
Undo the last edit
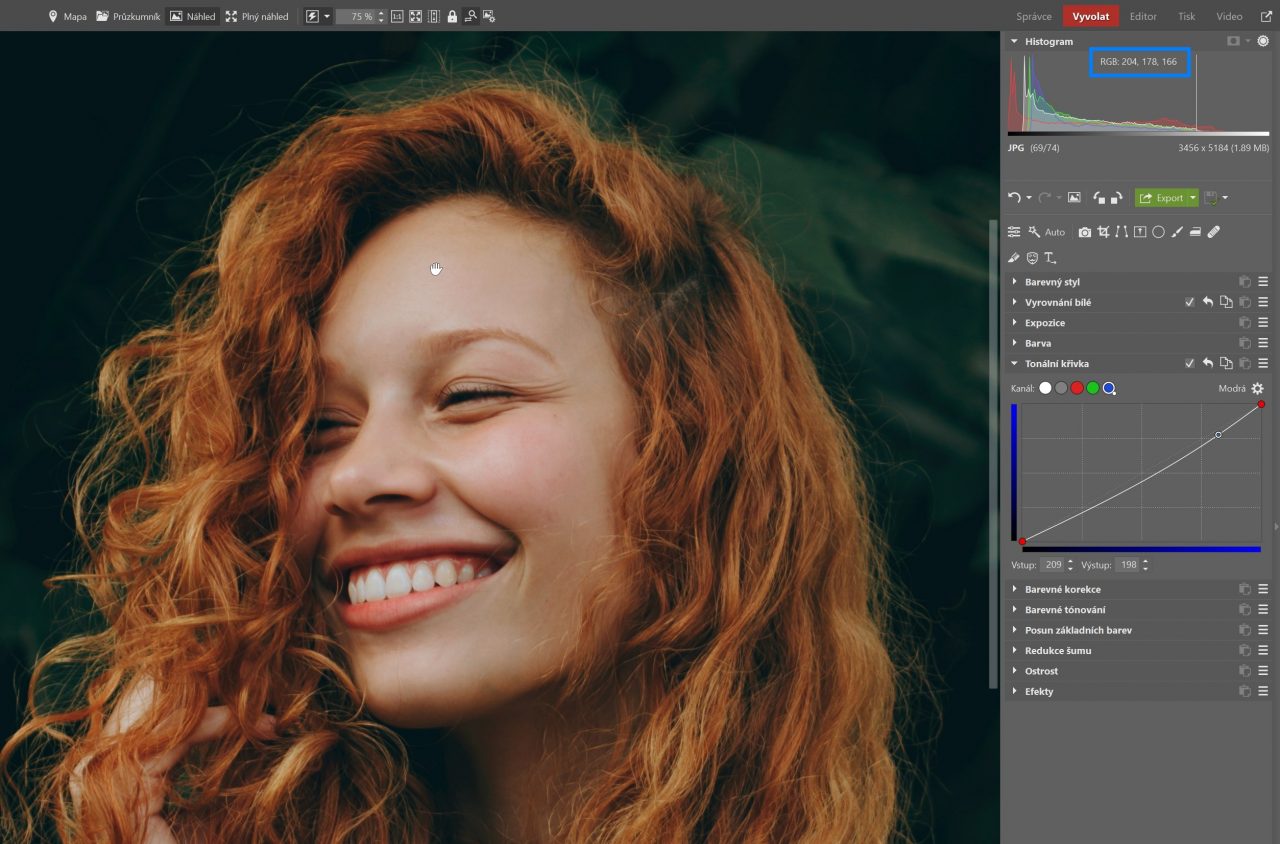(x=1014, y=198)
